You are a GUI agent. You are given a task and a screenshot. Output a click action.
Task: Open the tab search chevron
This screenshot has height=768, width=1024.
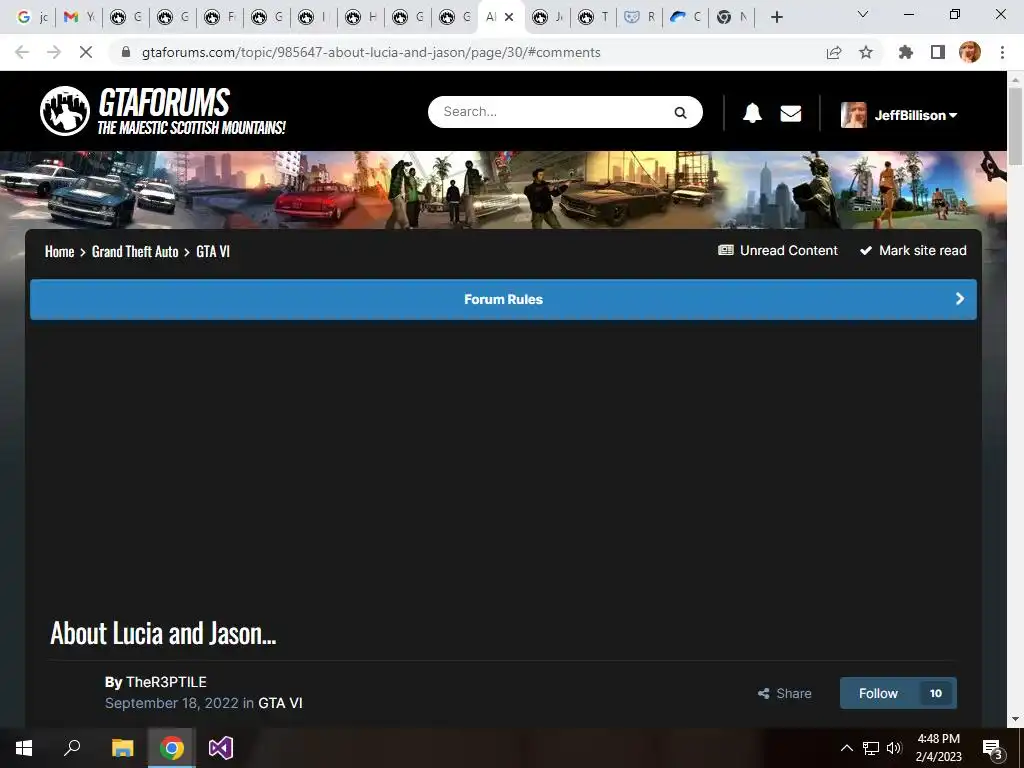[x=862, y=14]
